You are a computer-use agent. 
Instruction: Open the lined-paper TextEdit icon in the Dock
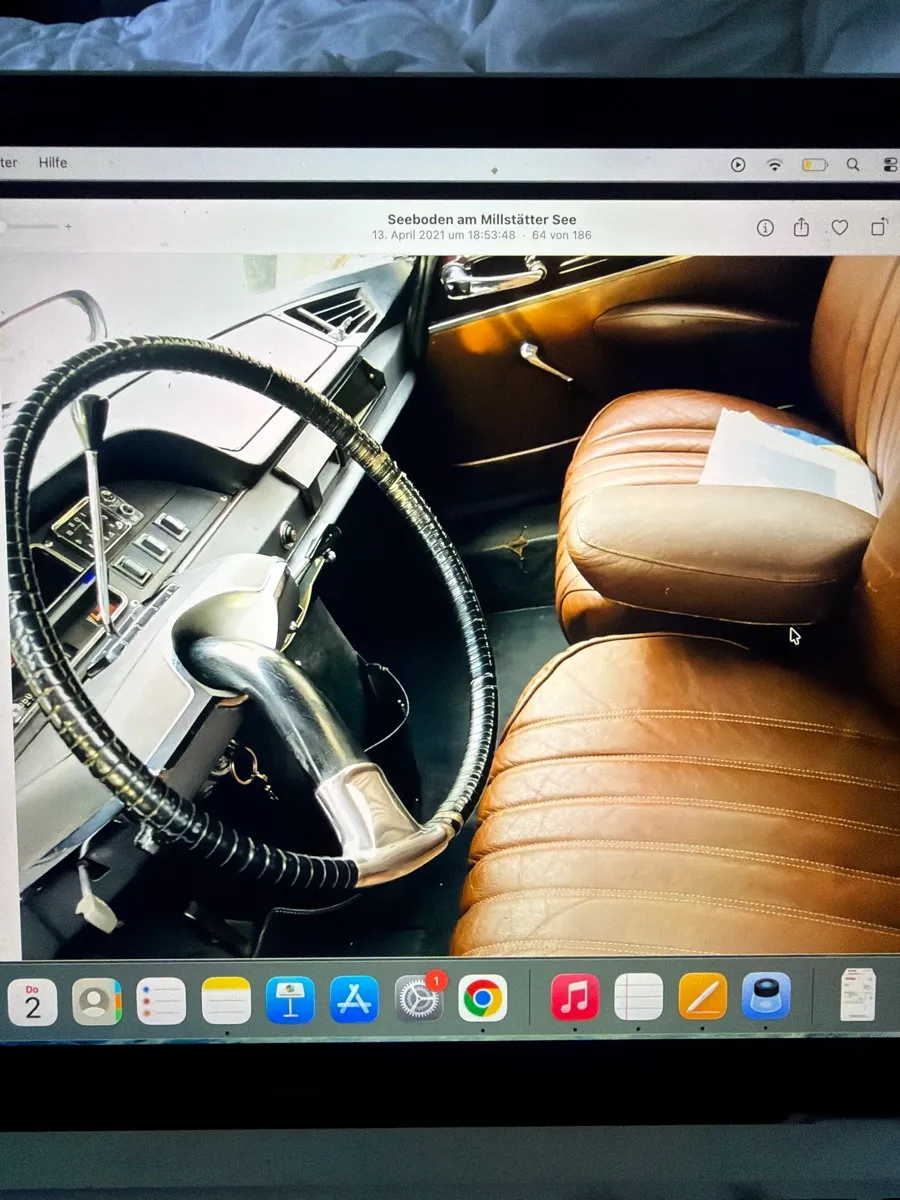pos(638,997)
